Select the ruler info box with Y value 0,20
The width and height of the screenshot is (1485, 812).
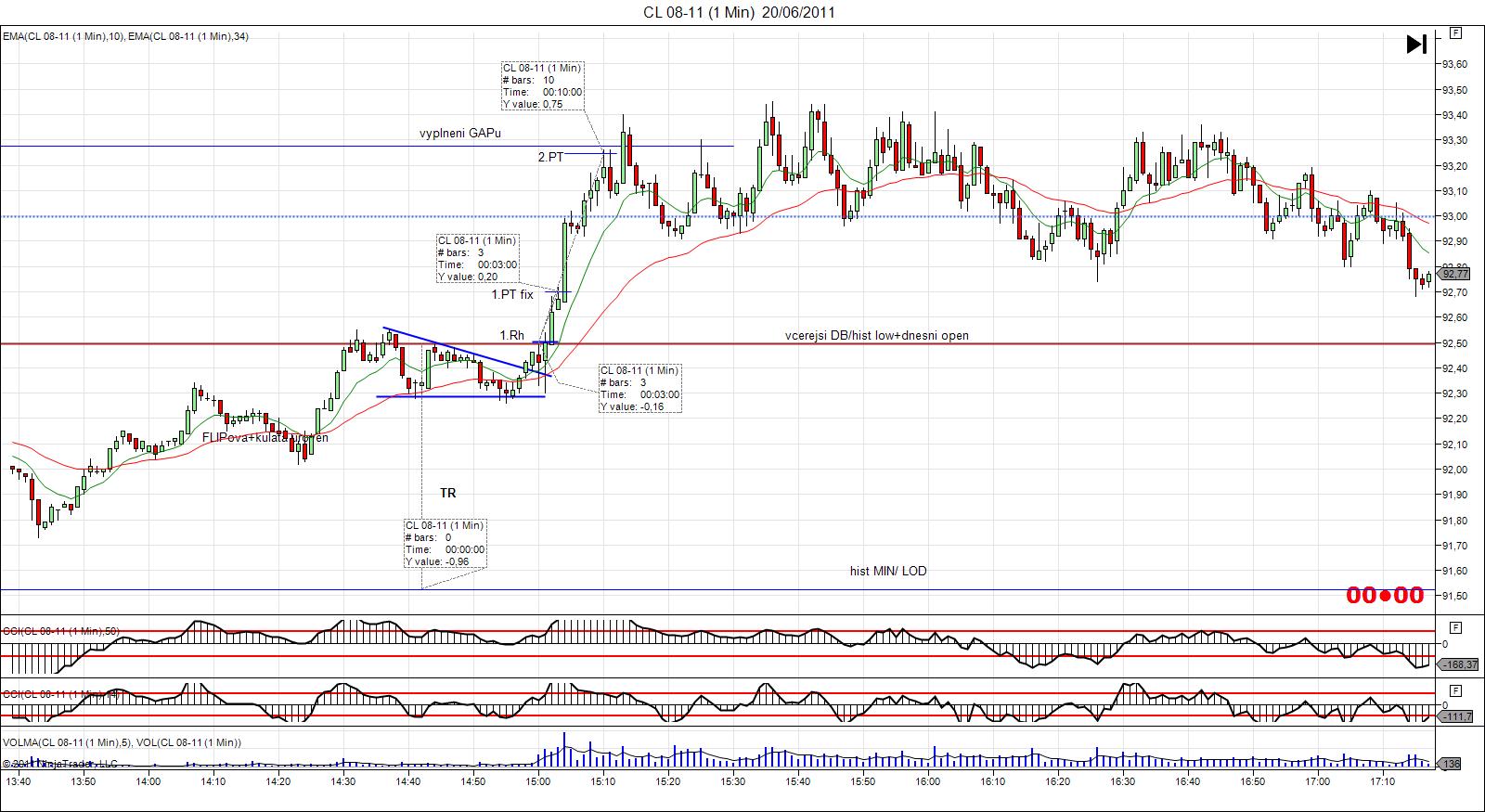click(x=478, y=258)
